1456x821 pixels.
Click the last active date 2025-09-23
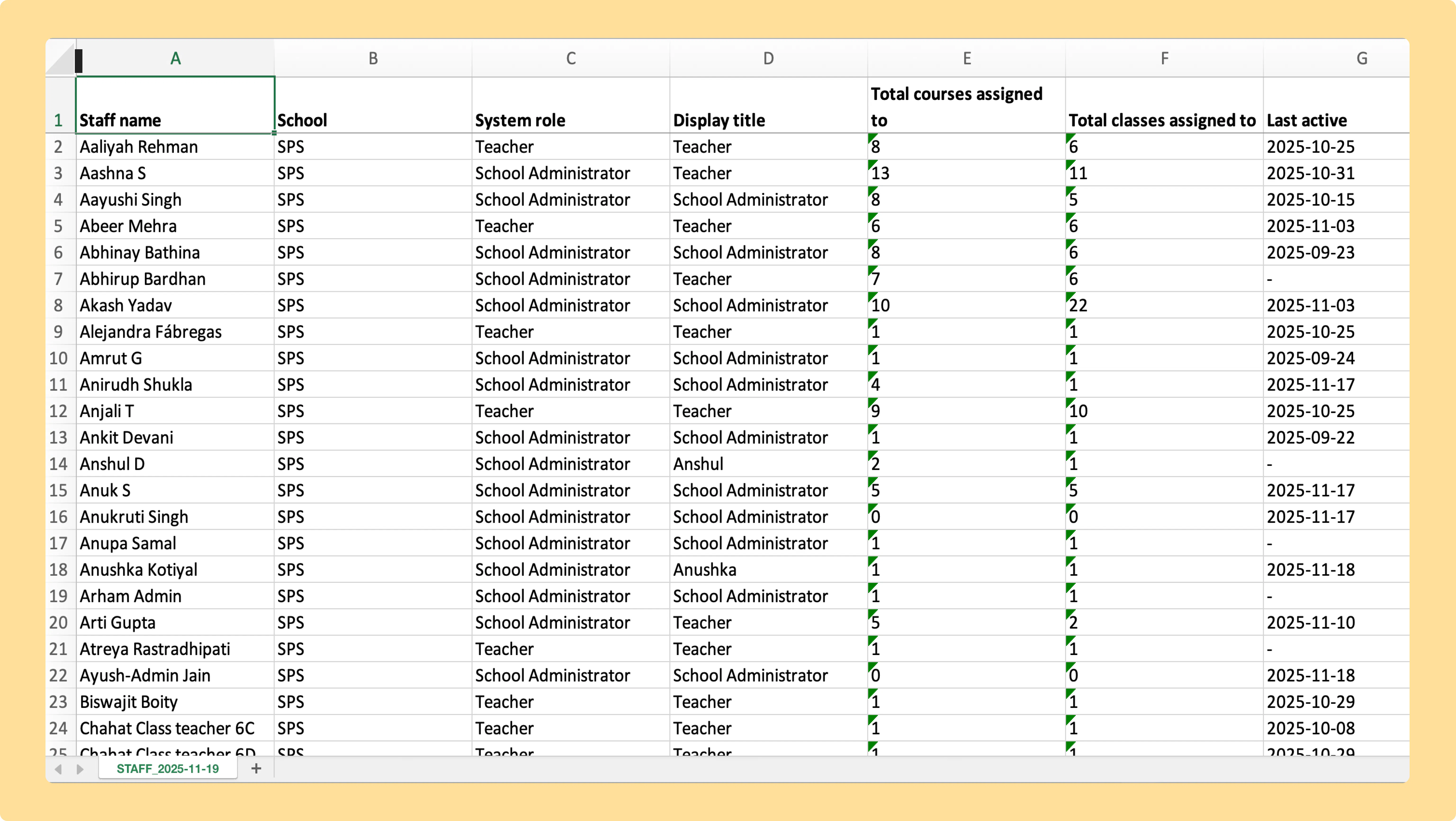(x=1337, y=253)
